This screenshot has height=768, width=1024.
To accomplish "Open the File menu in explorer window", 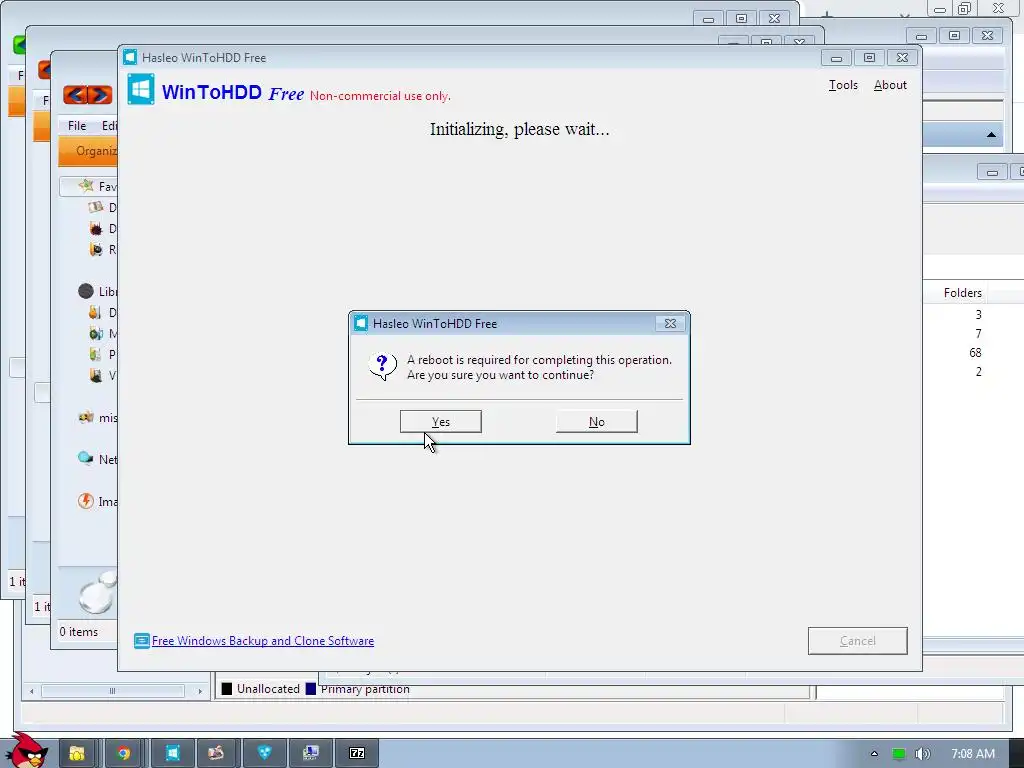I will pos(77,125).
